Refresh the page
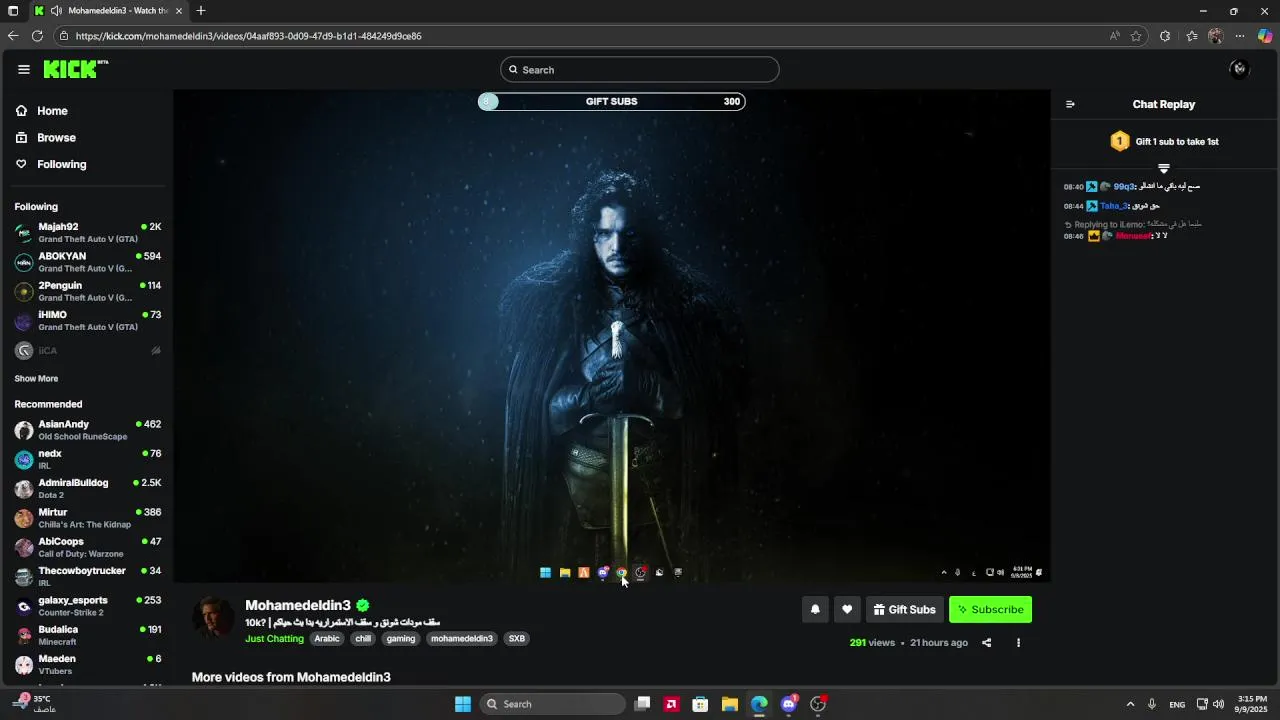Viewport: 1280px width, 720px height. click(37, 36)
